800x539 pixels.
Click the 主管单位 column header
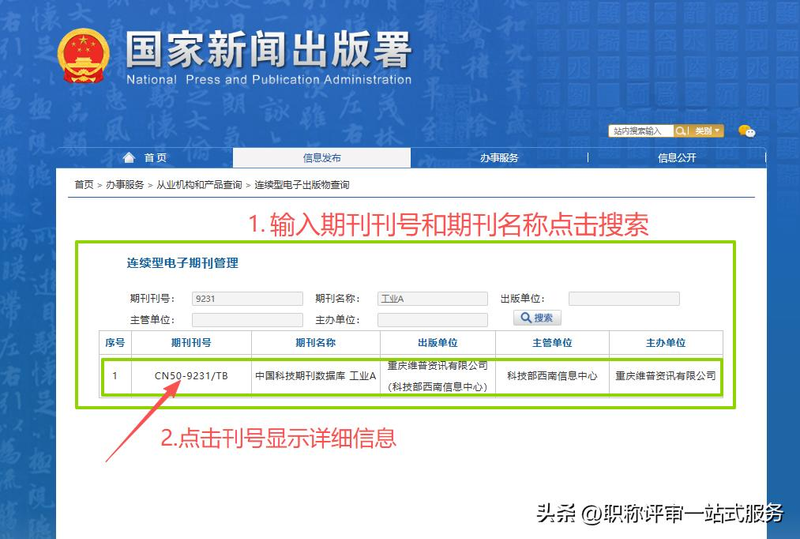point(552,342)
